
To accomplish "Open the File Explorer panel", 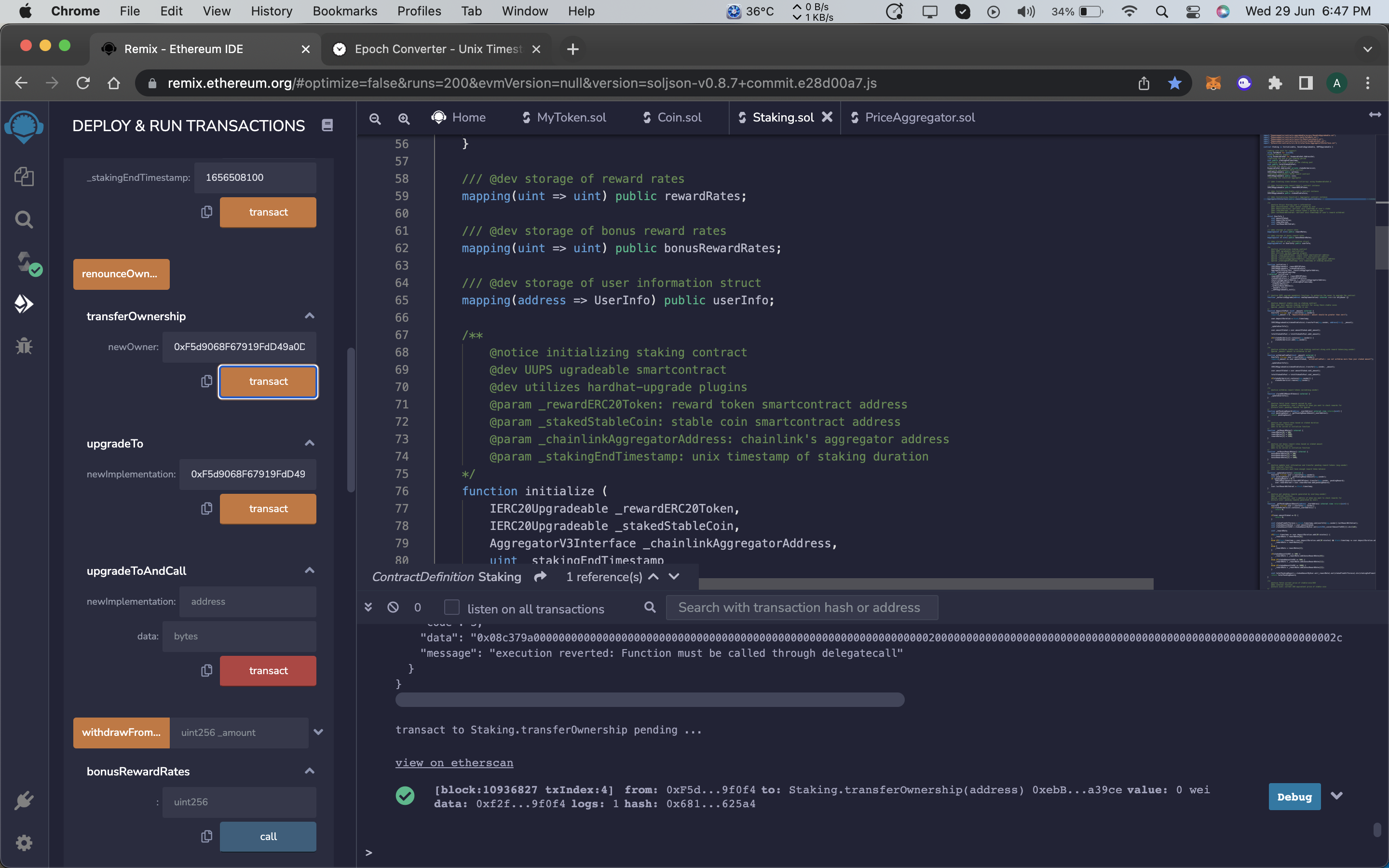I will point(24,177).
